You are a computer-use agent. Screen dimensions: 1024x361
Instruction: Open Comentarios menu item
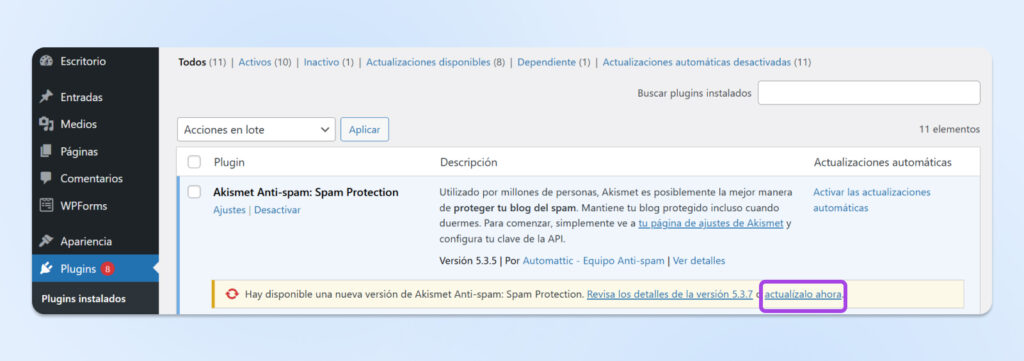pyautogui.click(x=91, y=178)
